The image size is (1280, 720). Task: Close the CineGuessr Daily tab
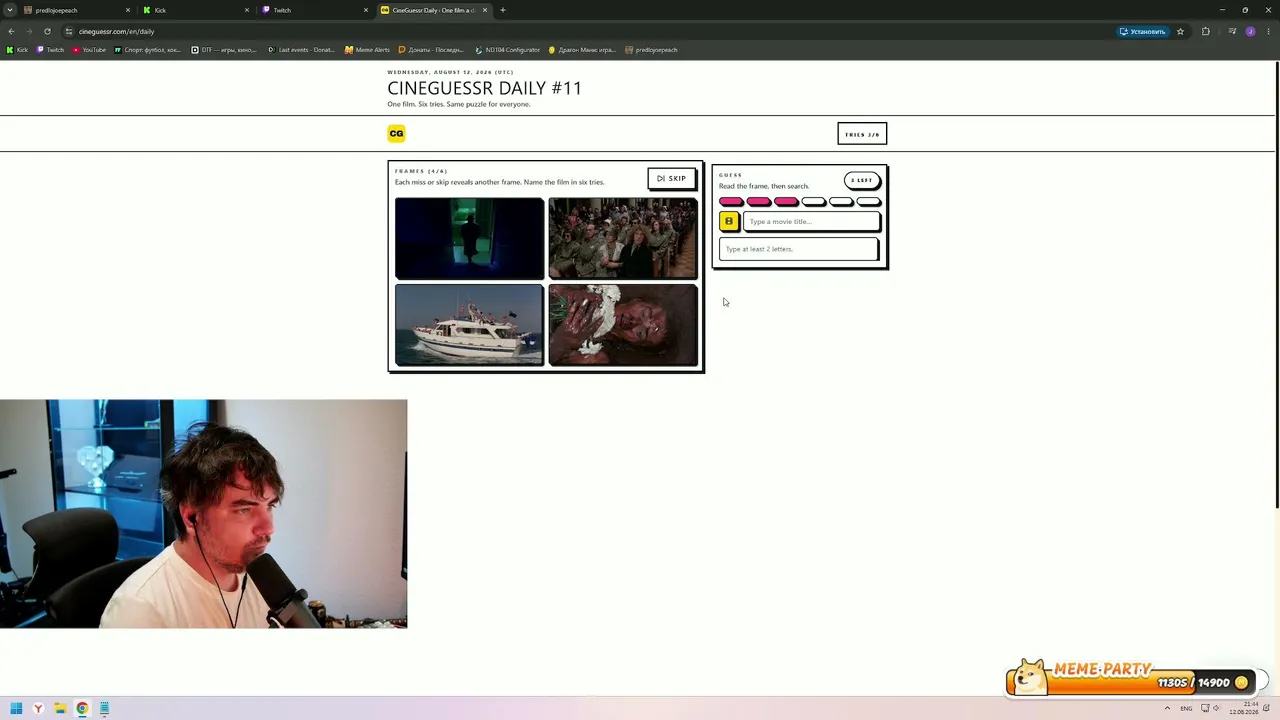[x=485, y=10]
